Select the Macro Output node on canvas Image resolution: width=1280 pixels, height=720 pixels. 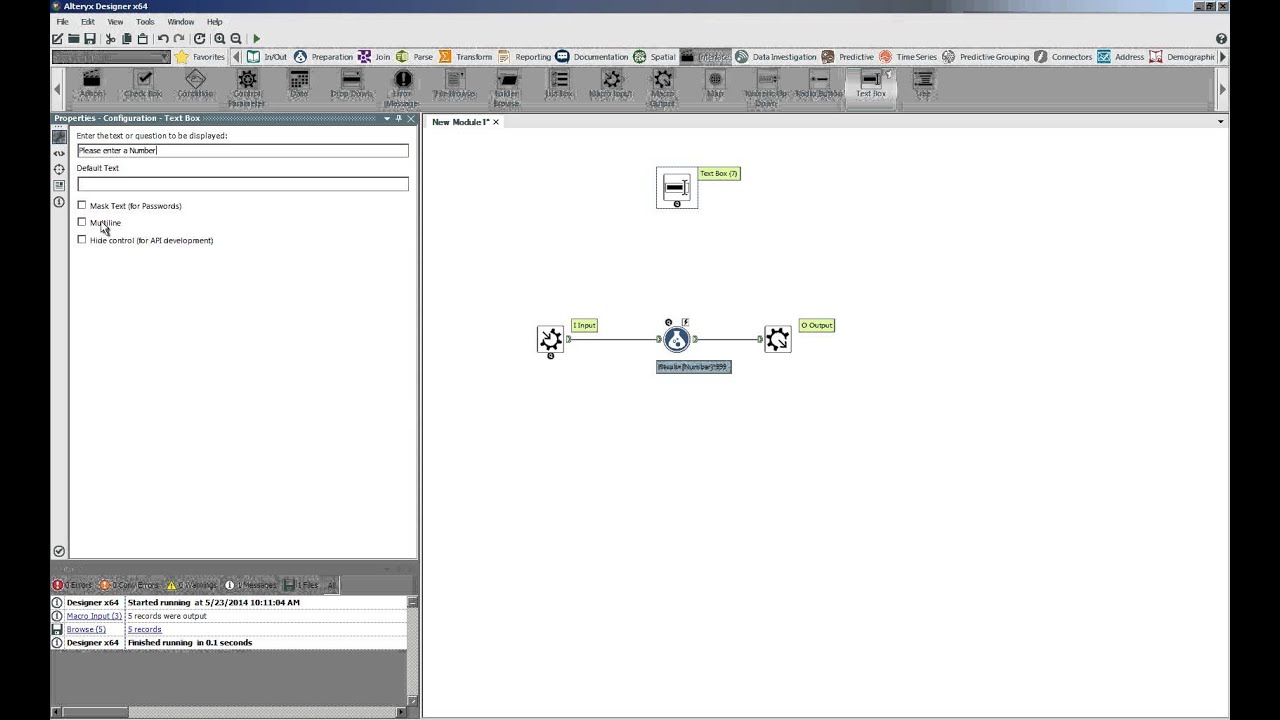pos(778,340)
